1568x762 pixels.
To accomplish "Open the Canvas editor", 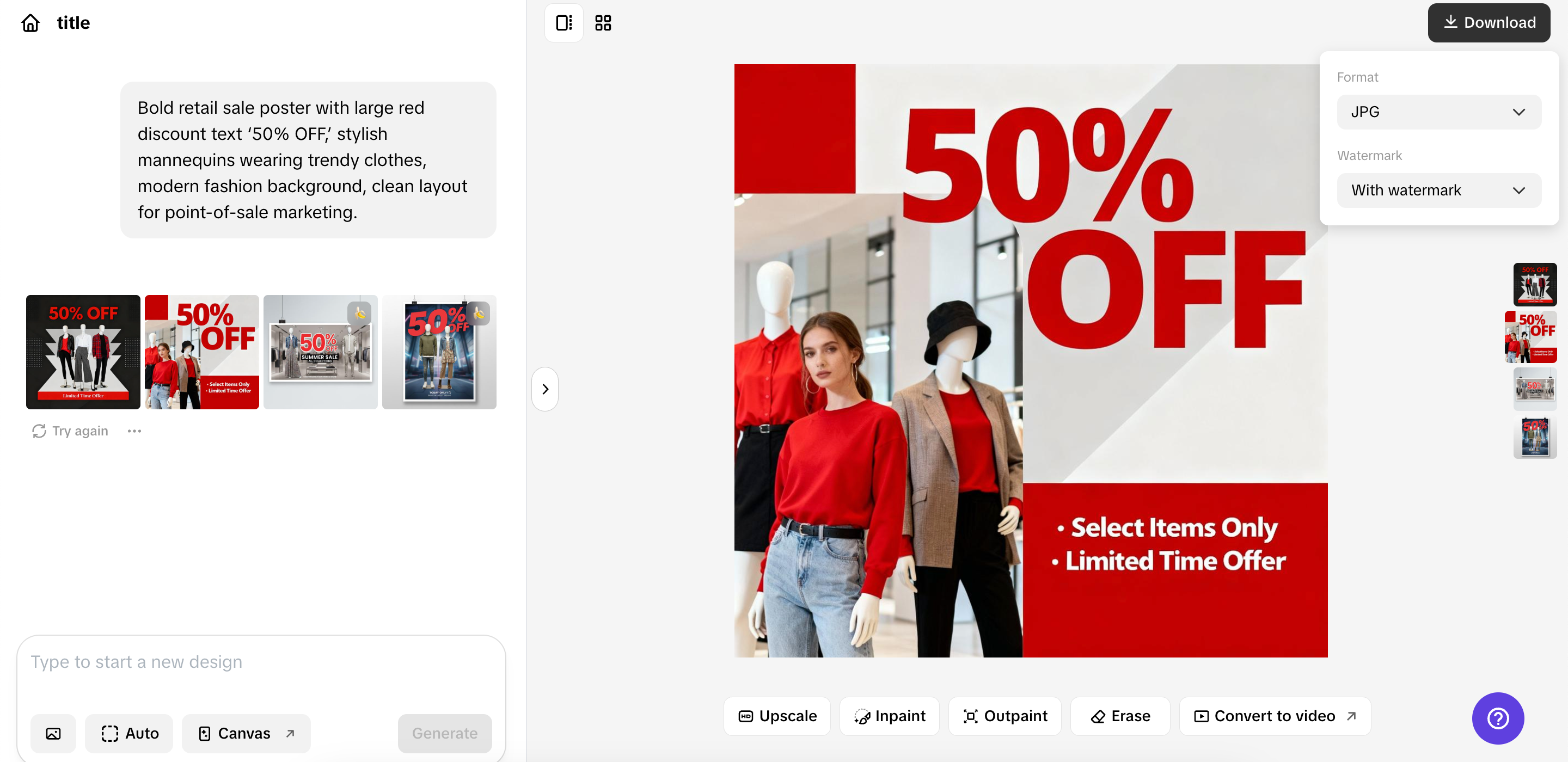I will pos(246,733).
